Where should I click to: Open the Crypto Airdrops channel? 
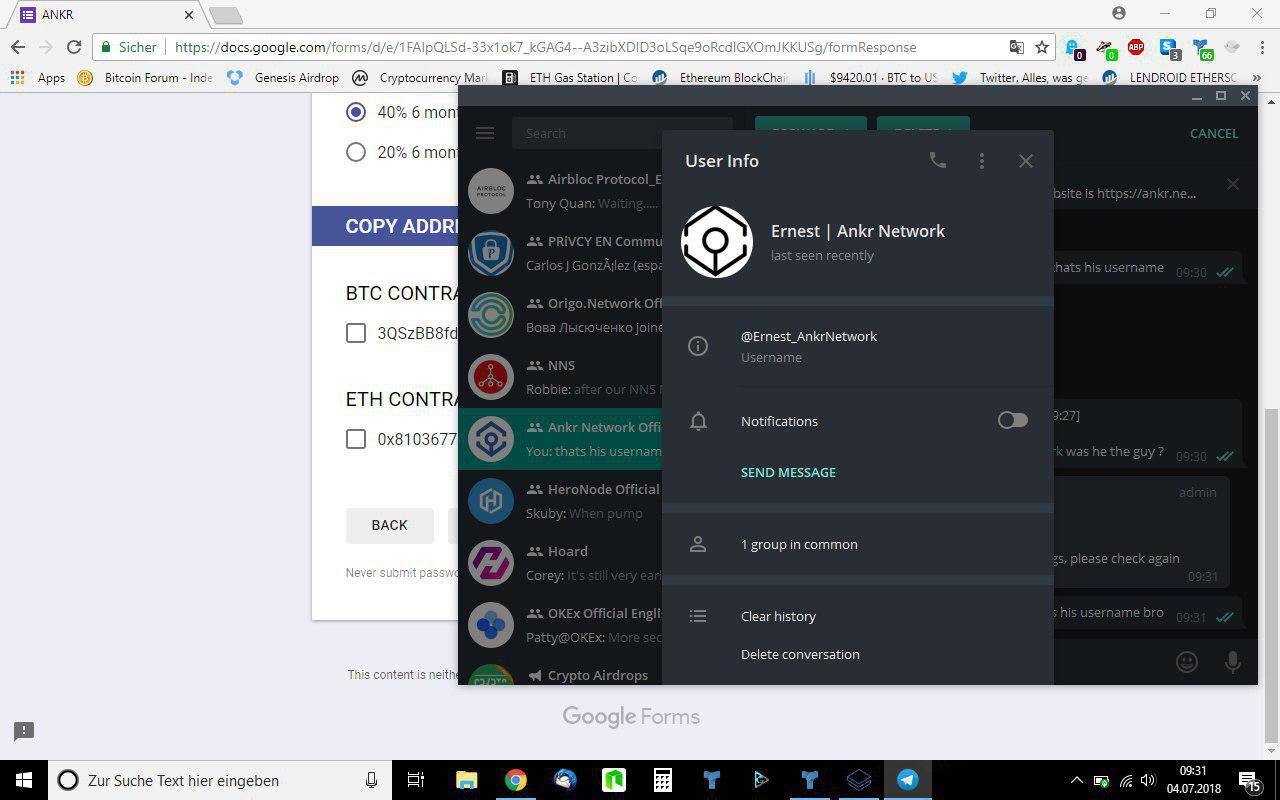point(561,672)
